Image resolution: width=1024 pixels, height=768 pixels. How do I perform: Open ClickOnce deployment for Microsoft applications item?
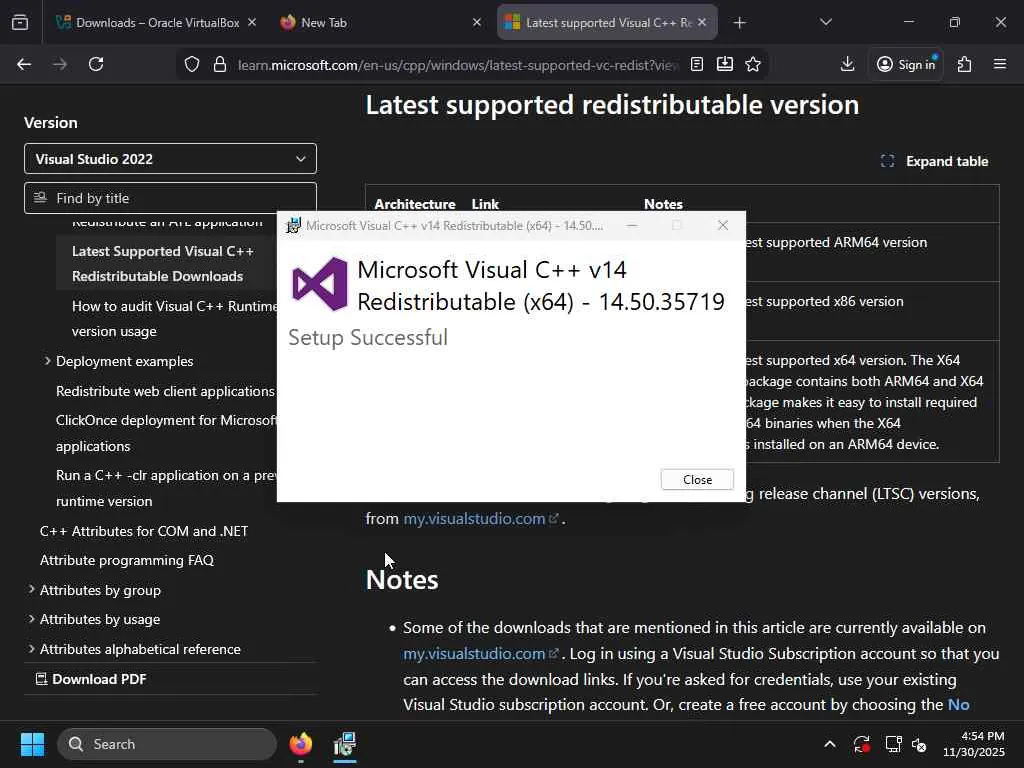click(x=166, y=433)
